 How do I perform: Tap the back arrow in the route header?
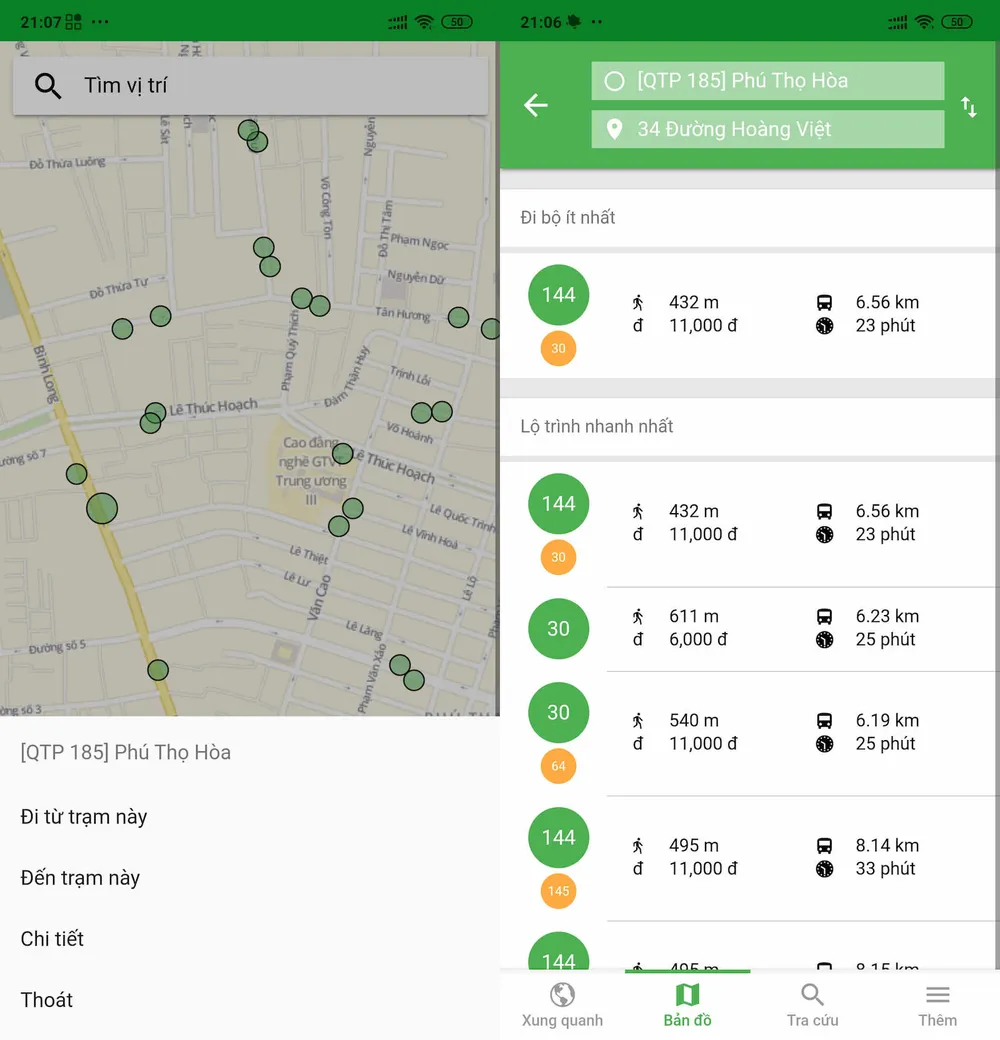pyautogui.click(x=536, y=105)
